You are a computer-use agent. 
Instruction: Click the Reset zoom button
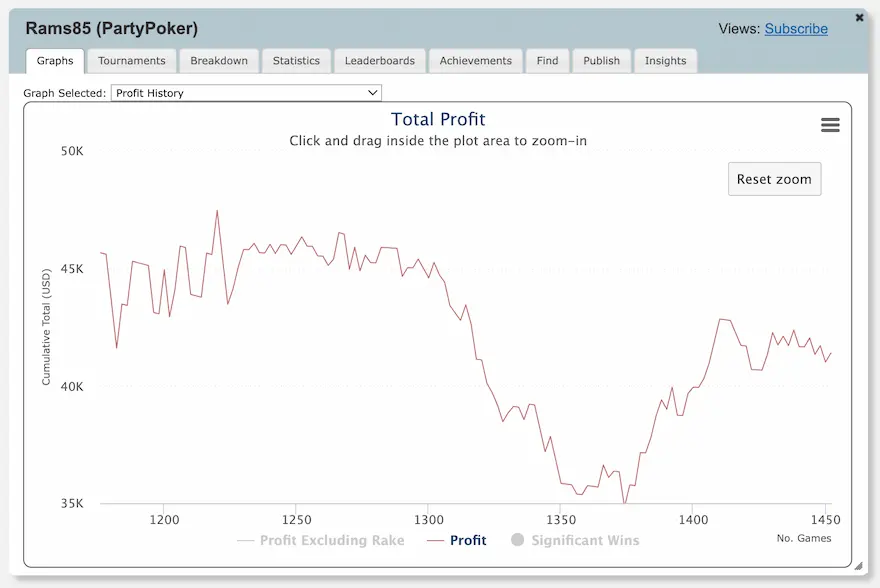tap(774, 179)
